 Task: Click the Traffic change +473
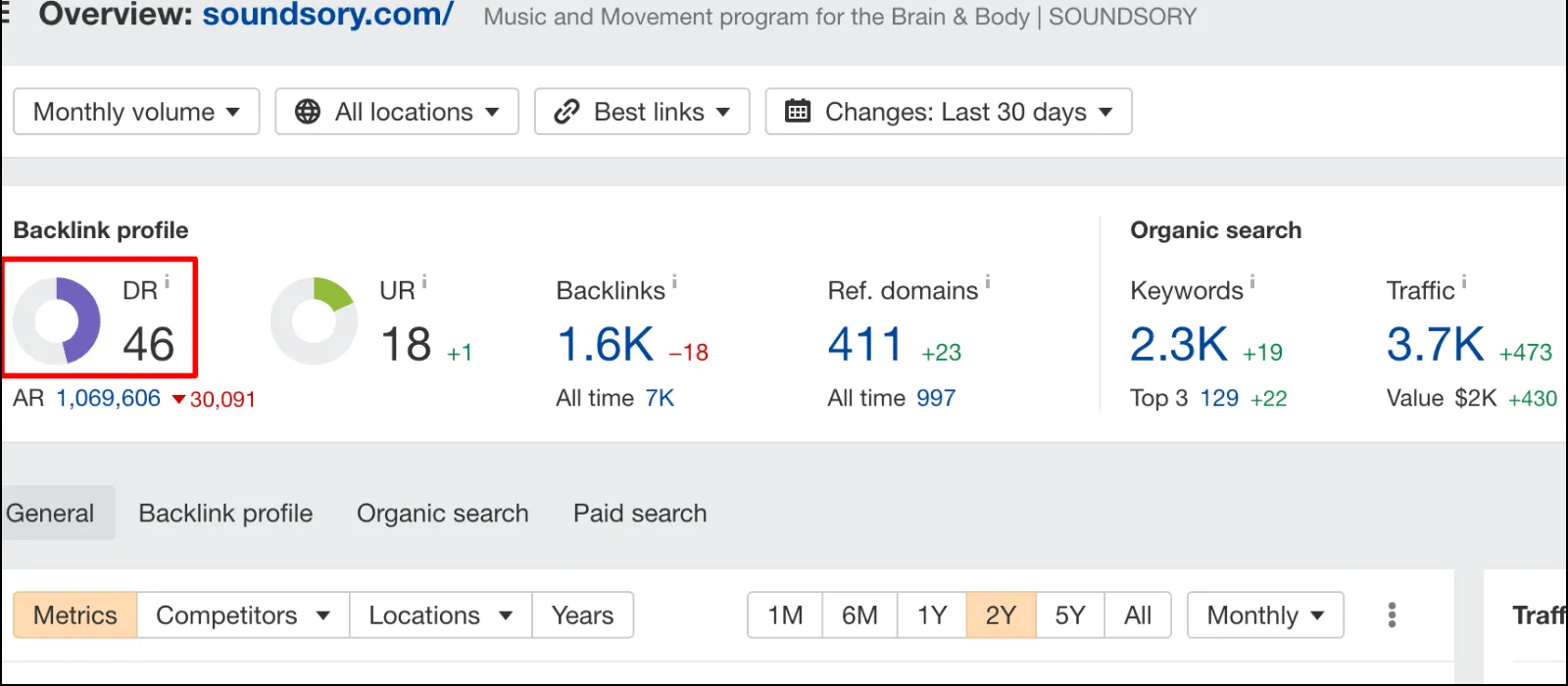pyautogui.click(x=1526, y=353)
